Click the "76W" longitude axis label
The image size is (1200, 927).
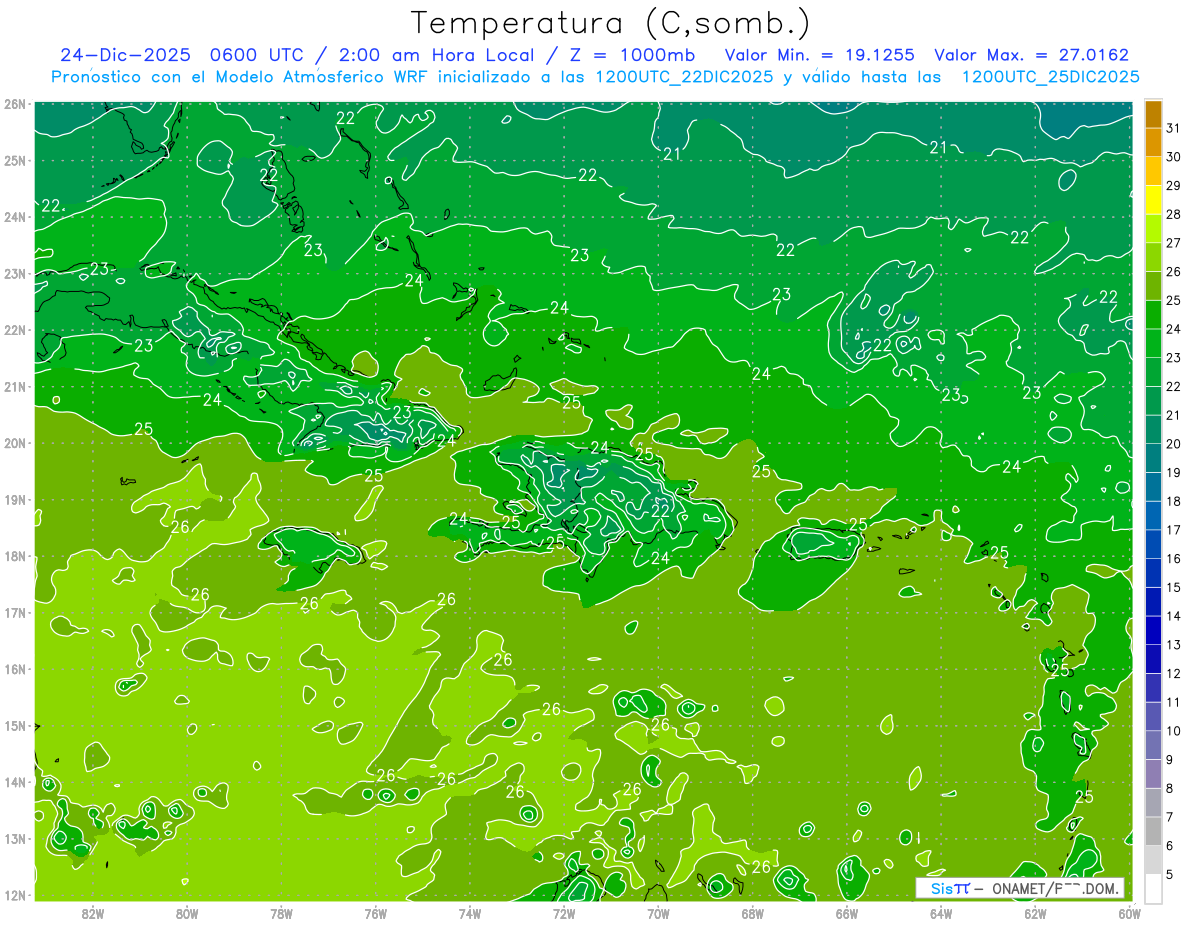(x=376, y=913)
